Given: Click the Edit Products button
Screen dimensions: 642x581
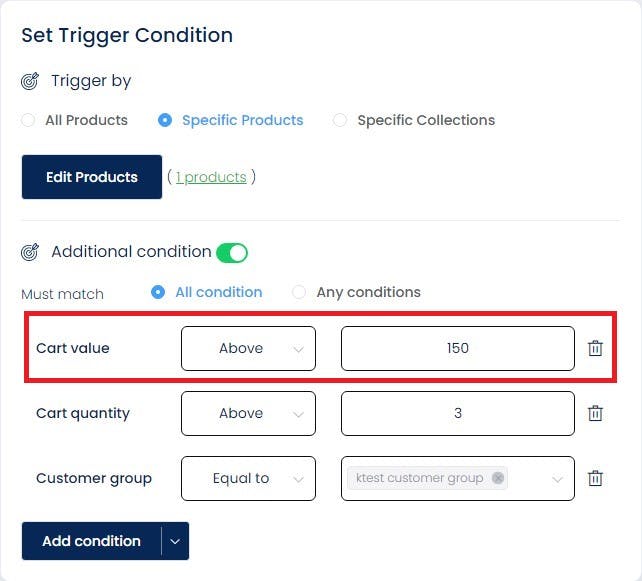Looking at the screenshot, I should (92, 177).
